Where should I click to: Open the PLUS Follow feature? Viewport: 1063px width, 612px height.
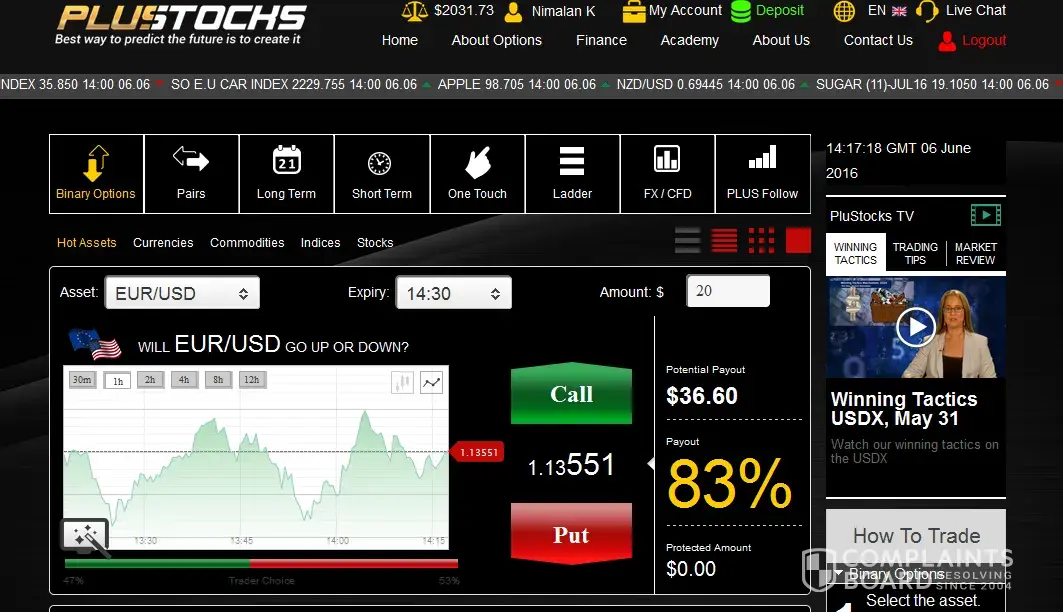762,174
